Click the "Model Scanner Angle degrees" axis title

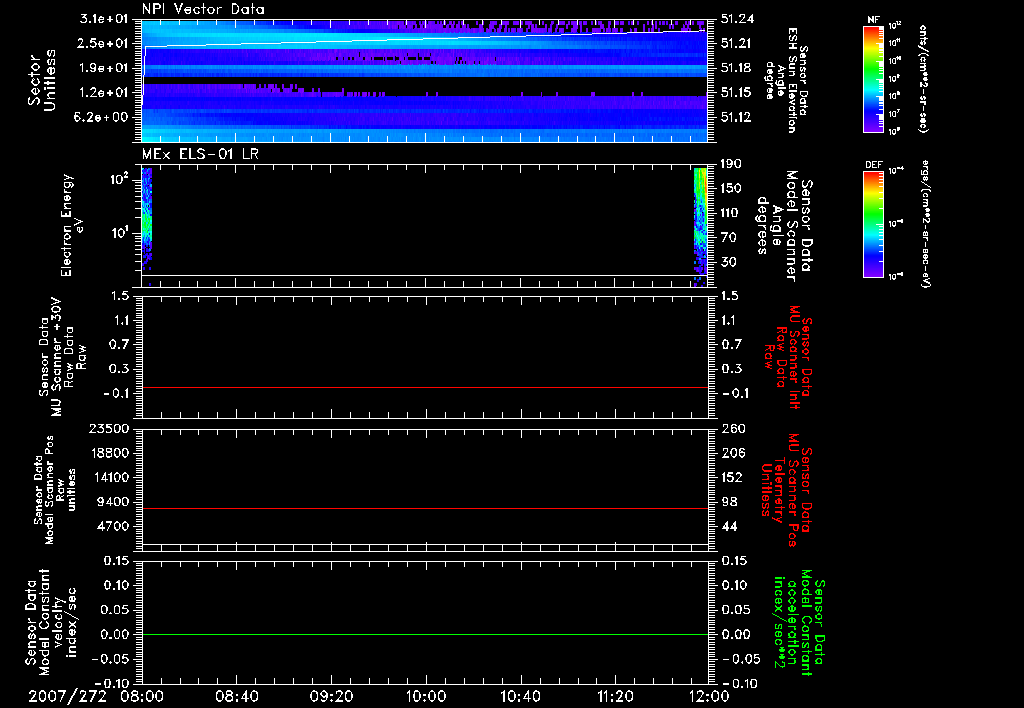pos(776,227)
